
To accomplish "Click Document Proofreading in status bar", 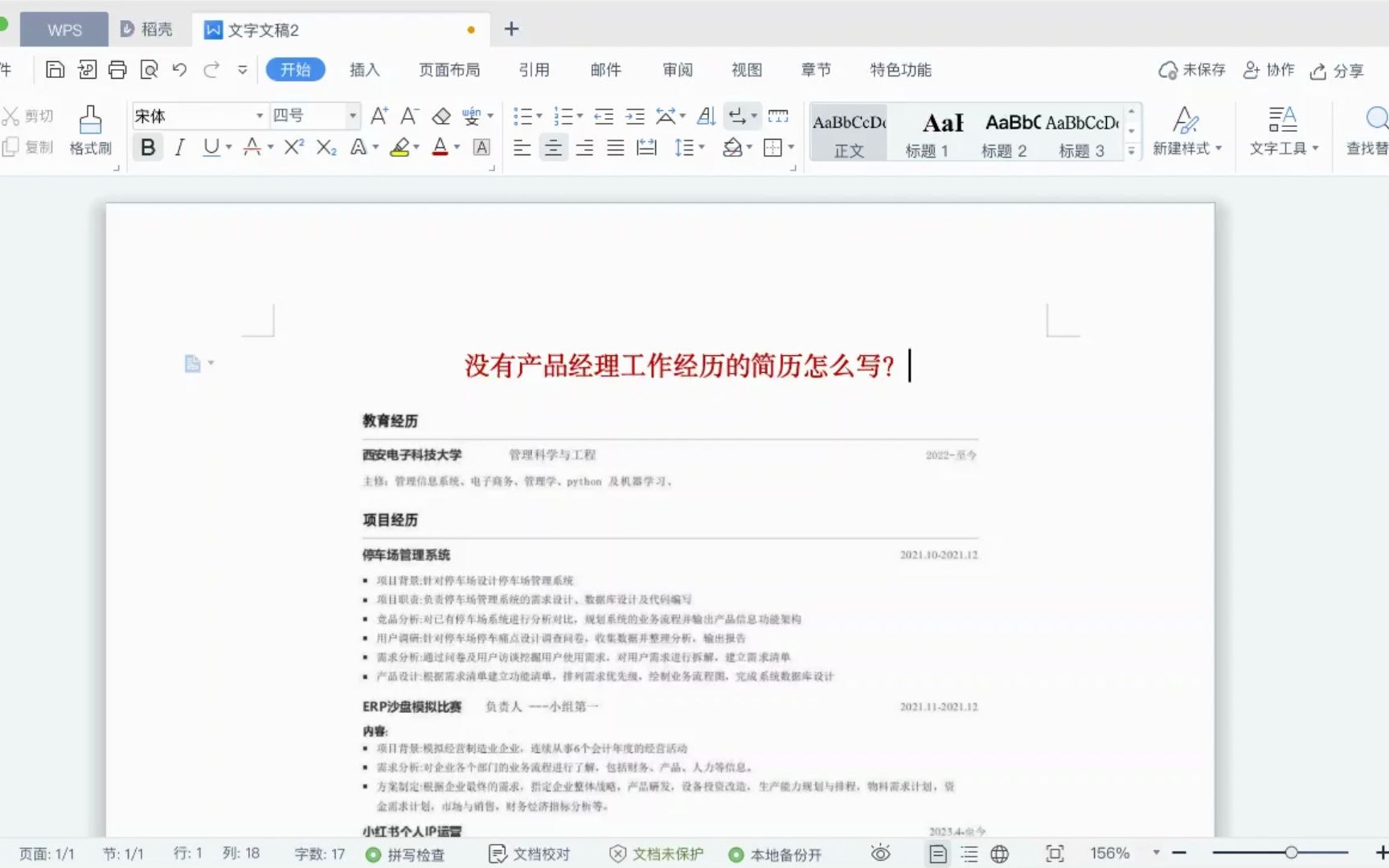I will (x=530, y=854).
